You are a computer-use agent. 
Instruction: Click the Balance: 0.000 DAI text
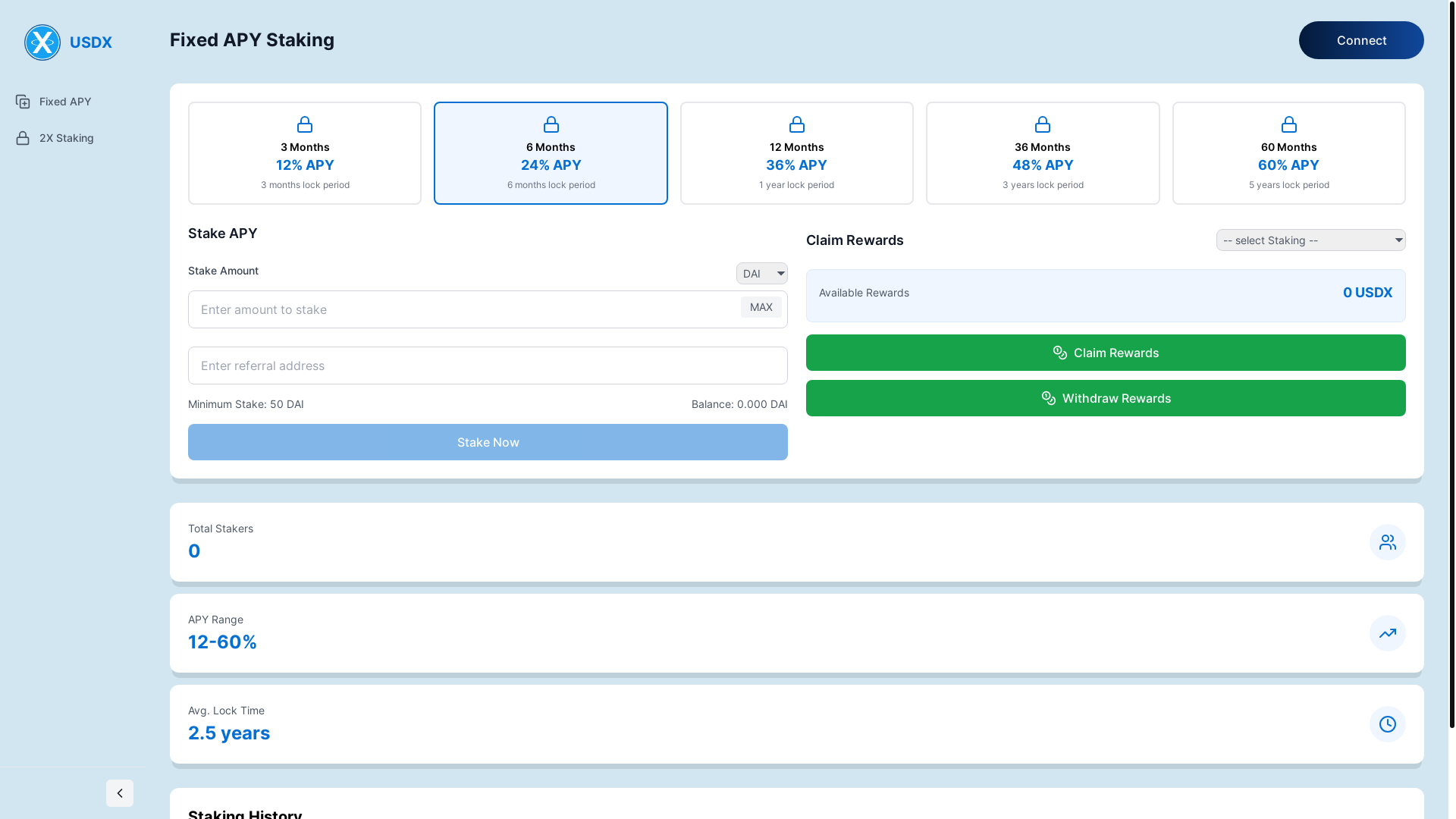[739, 404]
